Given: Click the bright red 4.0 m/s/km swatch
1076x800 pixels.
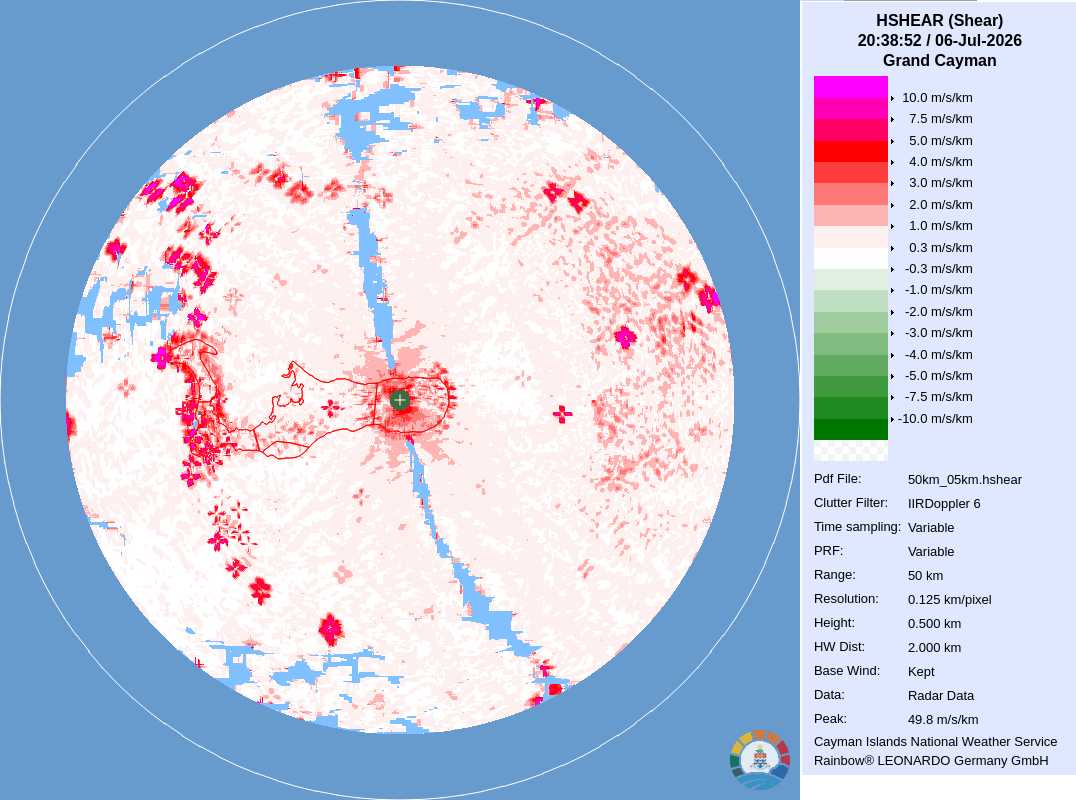Looking at the screenshot, I should pyautogui.click(x=851, y=151).
